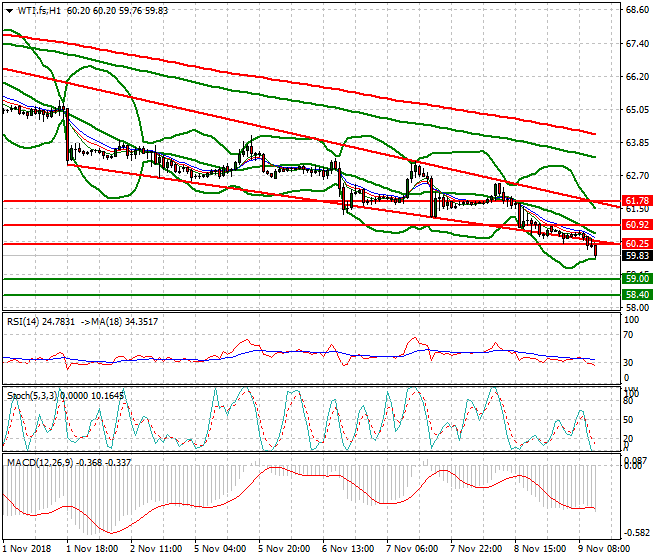Click the 60.92 red price level label
This screenshot has height=560, width=660.
click(x=637, y=225)
